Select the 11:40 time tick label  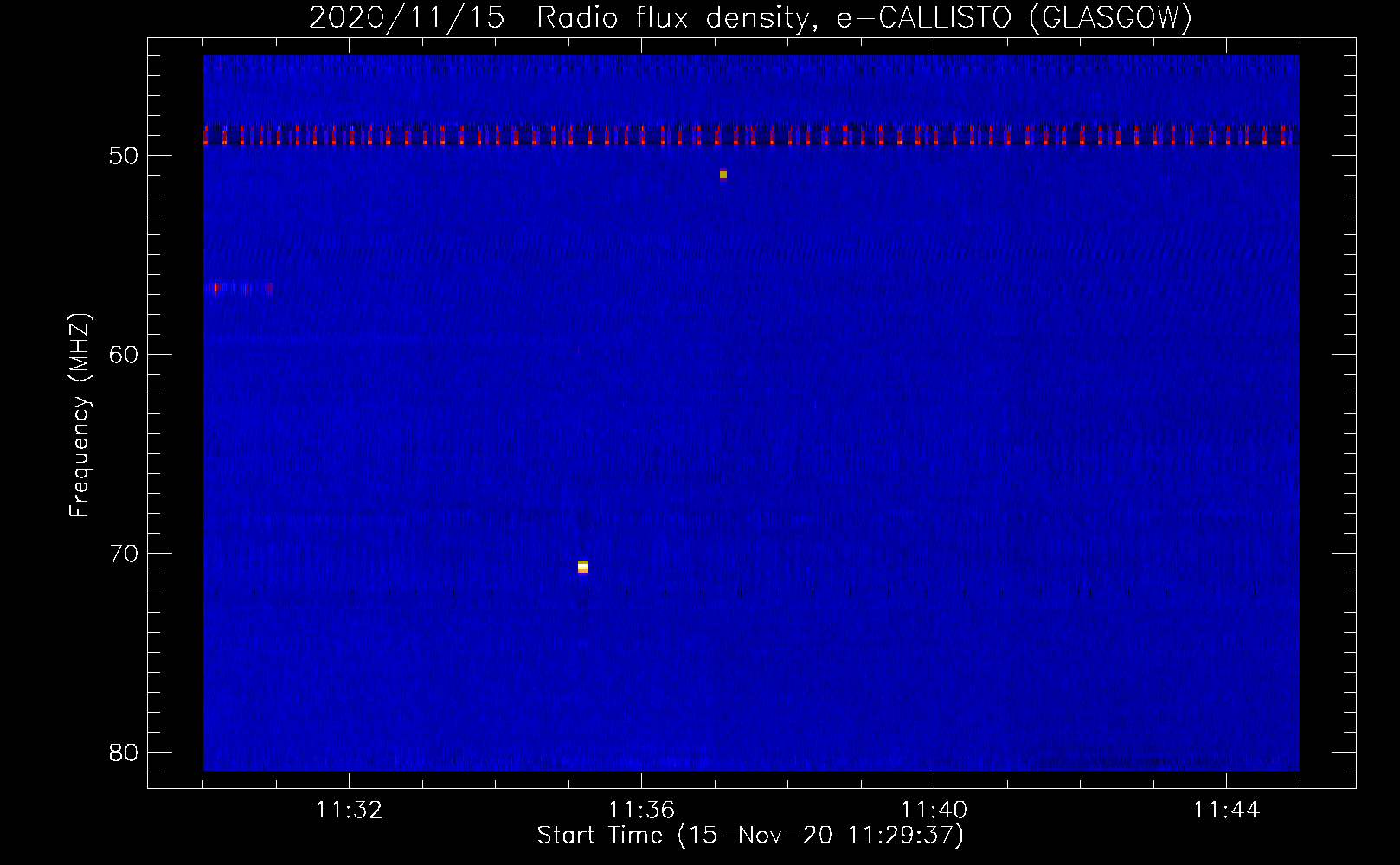coord(934,811)
